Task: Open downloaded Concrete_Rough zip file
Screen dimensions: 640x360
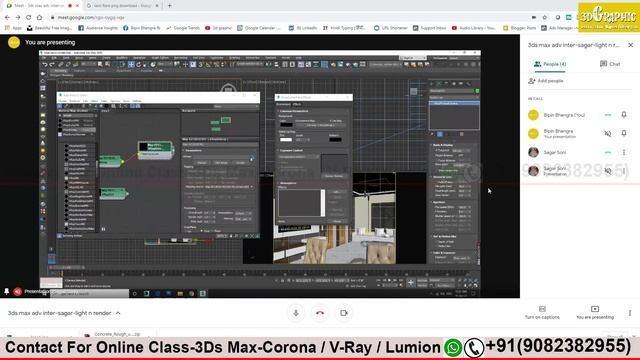Action: click(116, 334)
